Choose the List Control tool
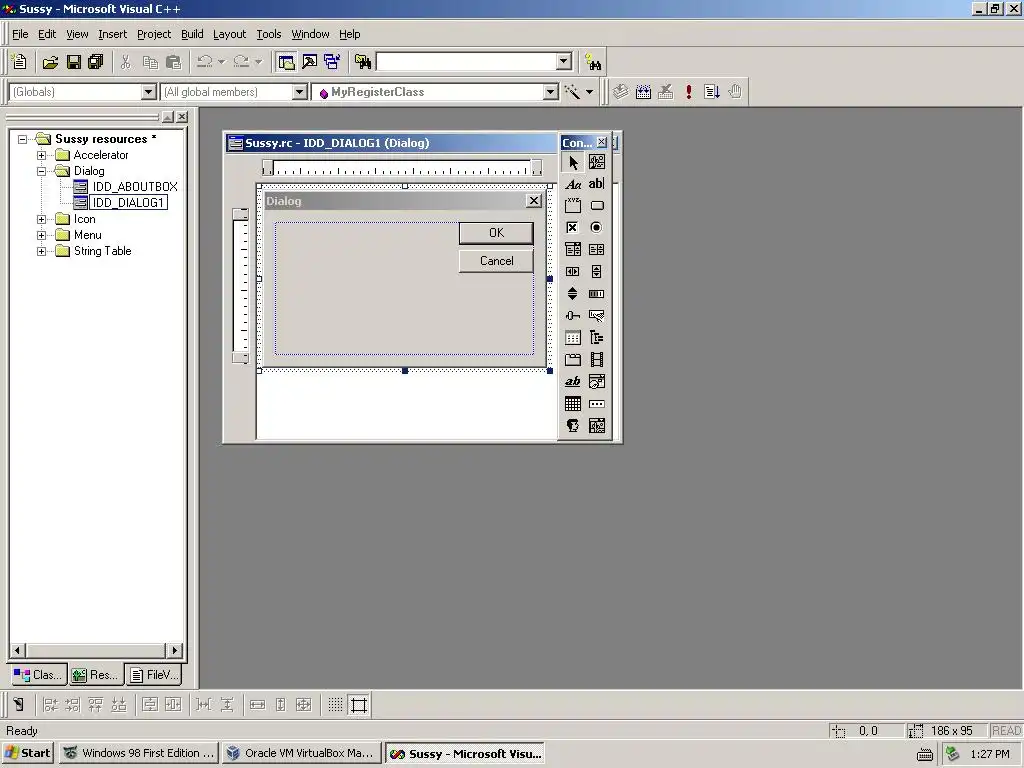This screenshot has width=1024, height=768. coord(573,338)
